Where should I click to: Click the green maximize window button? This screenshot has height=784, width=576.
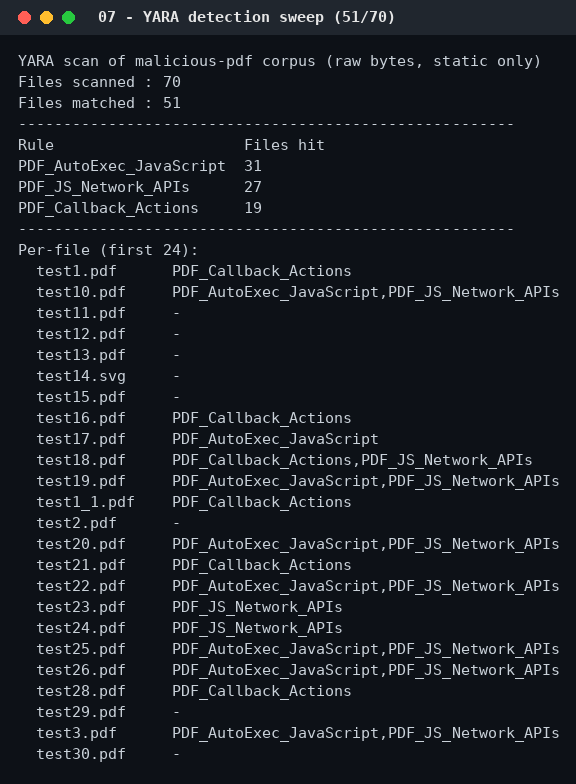[x=68, y=18]
